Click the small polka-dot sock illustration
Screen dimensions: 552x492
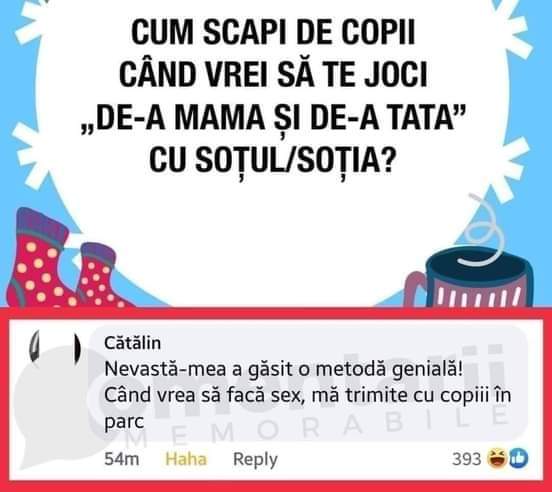coord(99,275)
